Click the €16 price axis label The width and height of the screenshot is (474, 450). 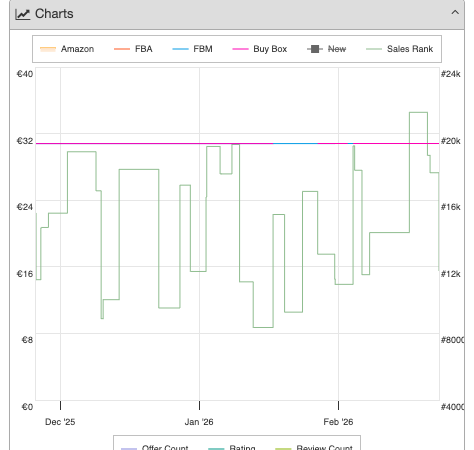25,274
